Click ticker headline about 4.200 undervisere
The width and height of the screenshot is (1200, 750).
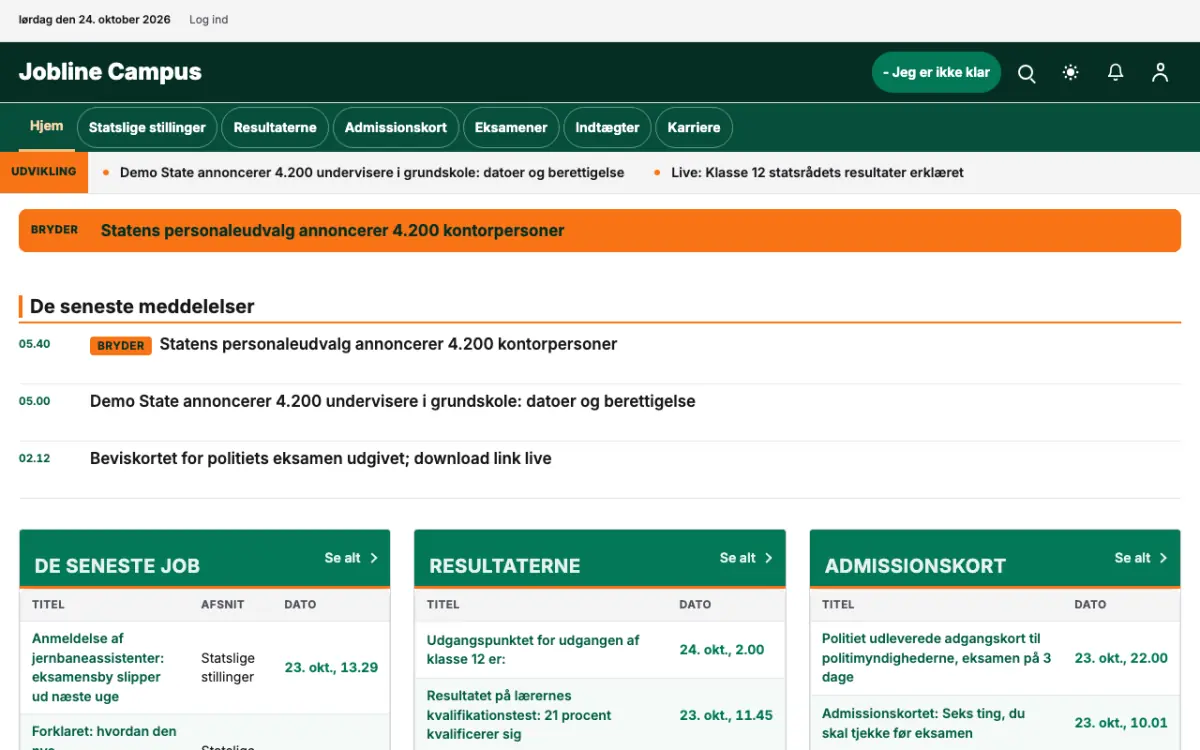[x=372, y=173]
